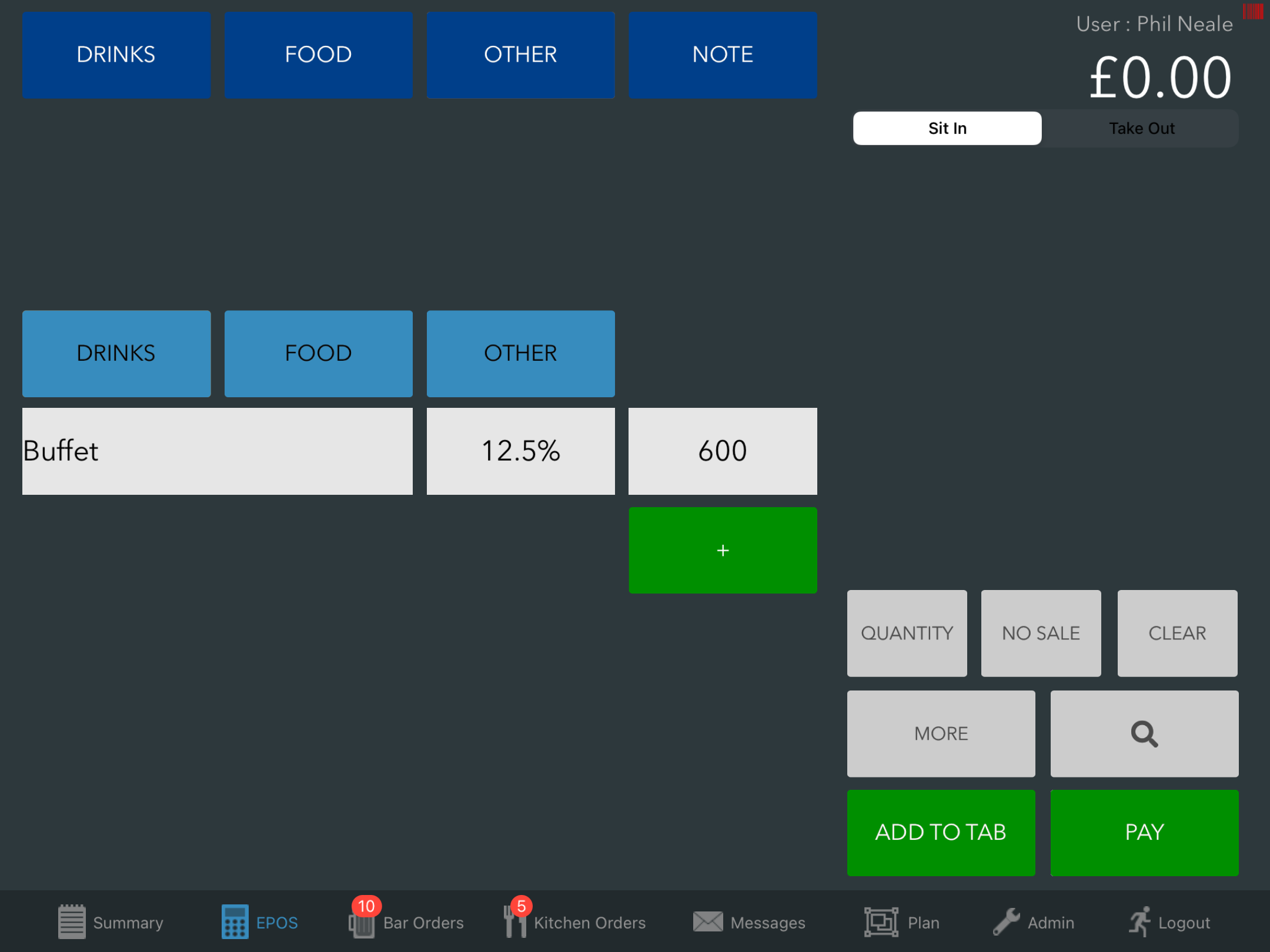Open the Summary notepad icon
1270x952 pixels.
click(x=72, y=921)
